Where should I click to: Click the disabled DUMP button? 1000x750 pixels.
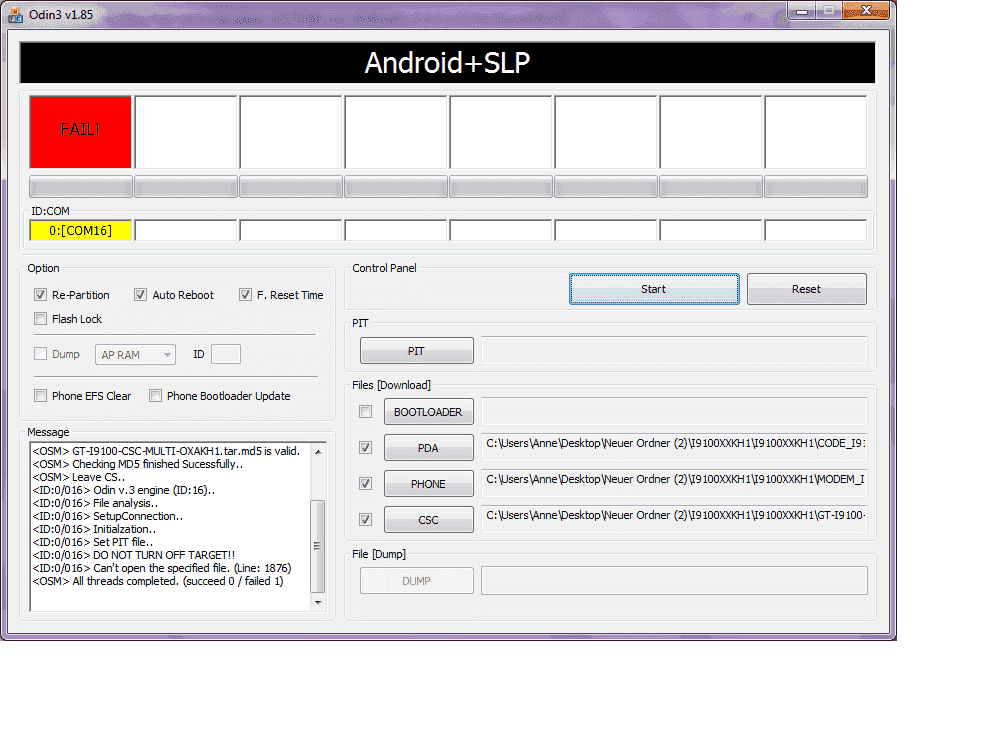(416, 581)
